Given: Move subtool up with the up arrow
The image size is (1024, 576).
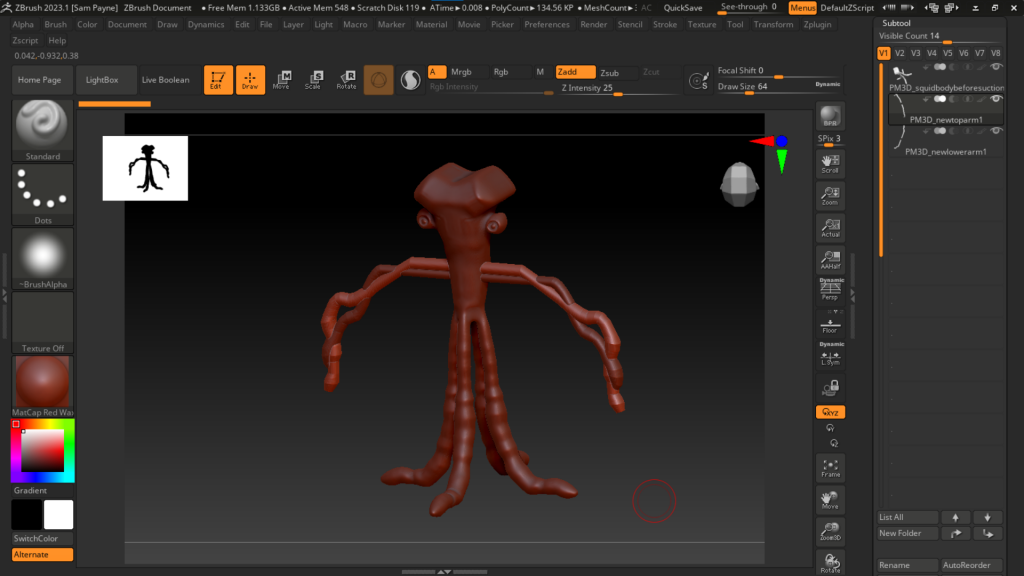Looking at the screenshot, I should tap(955, 517).
